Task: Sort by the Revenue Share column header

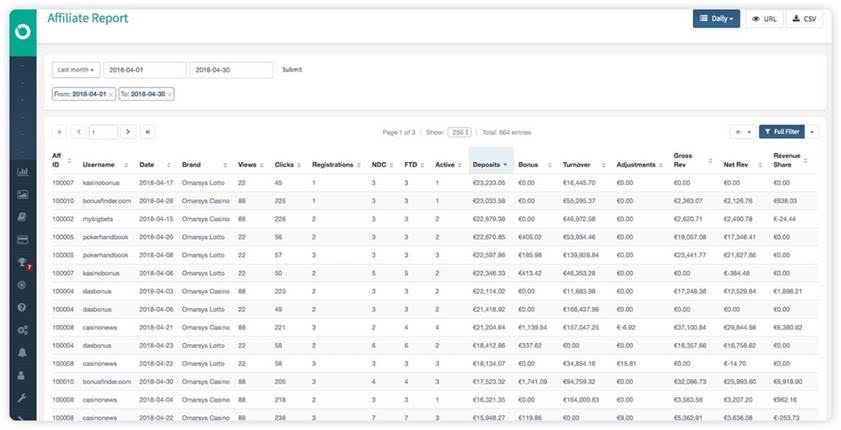Action: coord(791,160)
